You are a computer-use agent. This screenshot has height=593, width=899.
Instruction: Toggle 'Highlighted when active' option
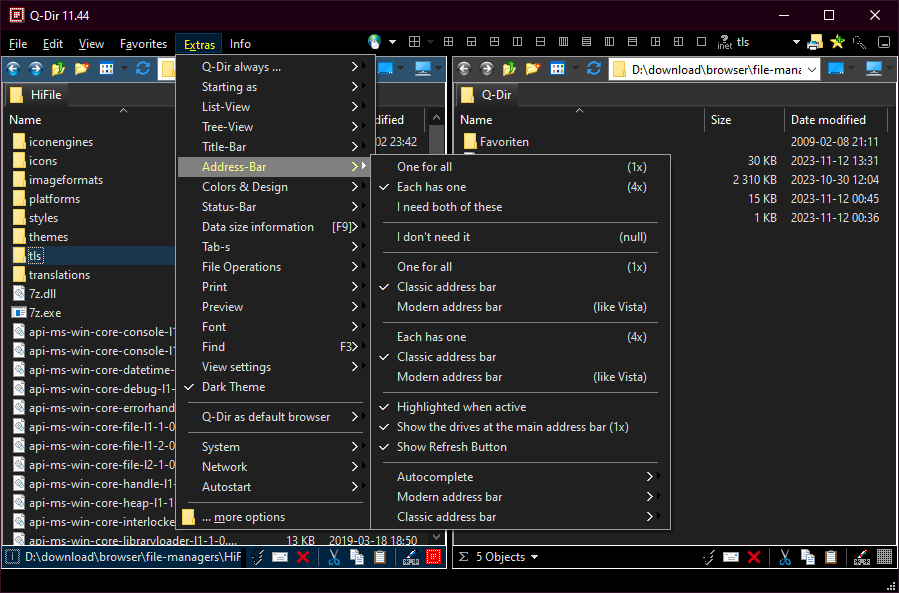click(461, 407)
